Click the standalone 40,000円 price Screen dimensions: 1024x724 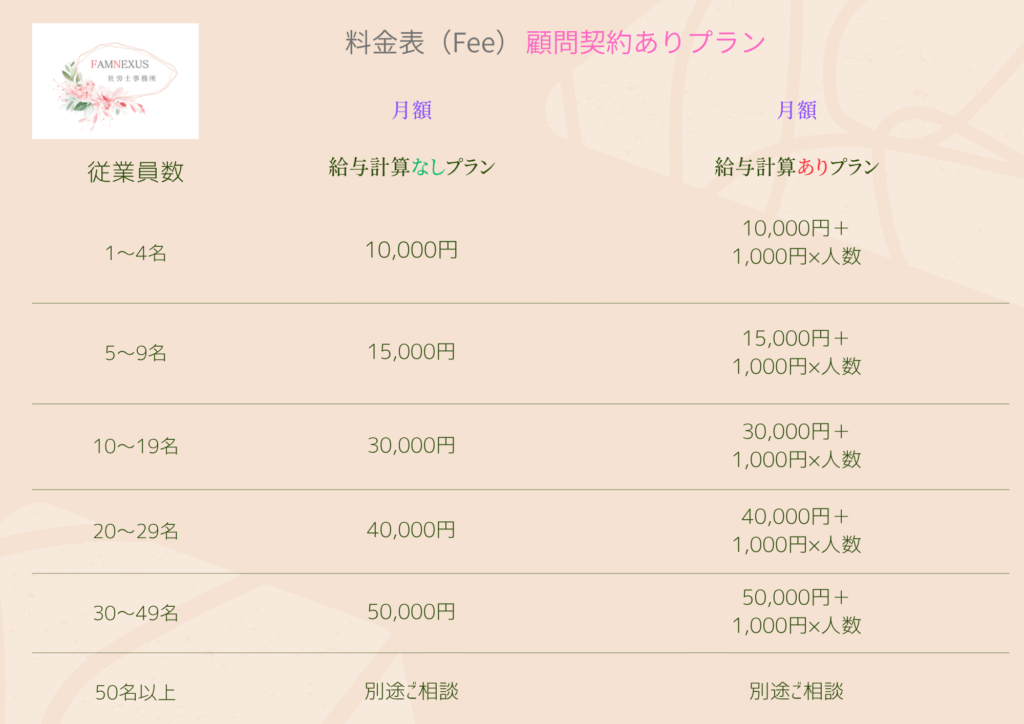pos(412,529)
